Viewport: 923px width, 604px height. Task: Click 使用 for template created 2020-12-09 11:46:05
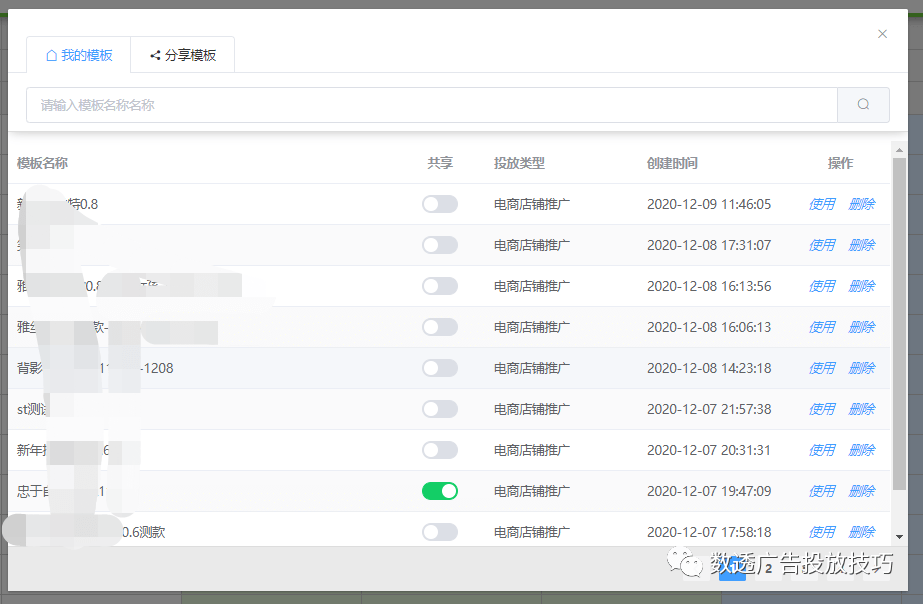click(x=821, y=204)
